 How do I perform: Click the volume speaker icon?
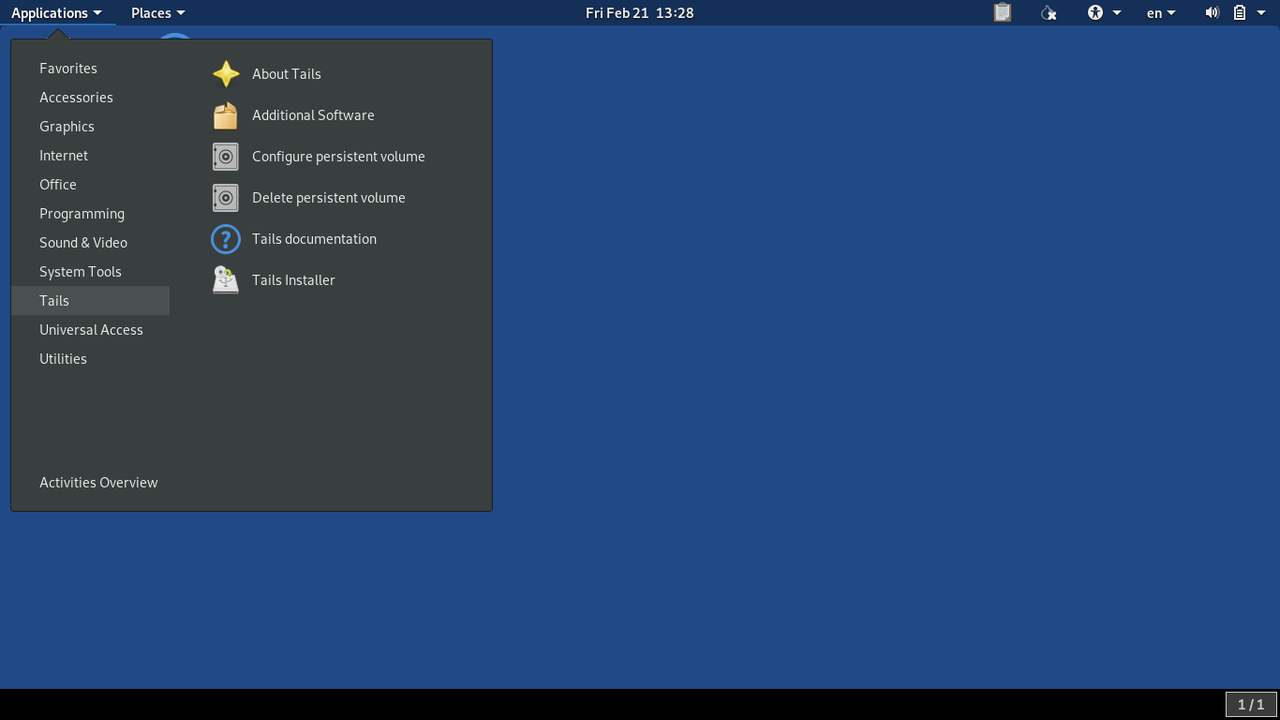(1212, 13)
